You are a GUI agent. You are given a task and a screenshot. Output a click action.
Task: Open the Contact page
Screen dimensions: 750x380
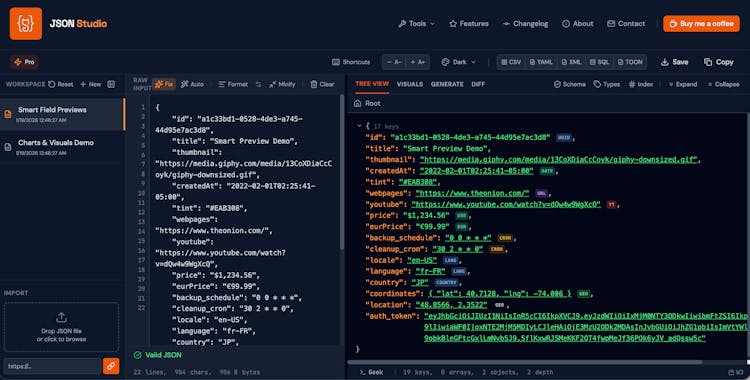click(626, 23)
